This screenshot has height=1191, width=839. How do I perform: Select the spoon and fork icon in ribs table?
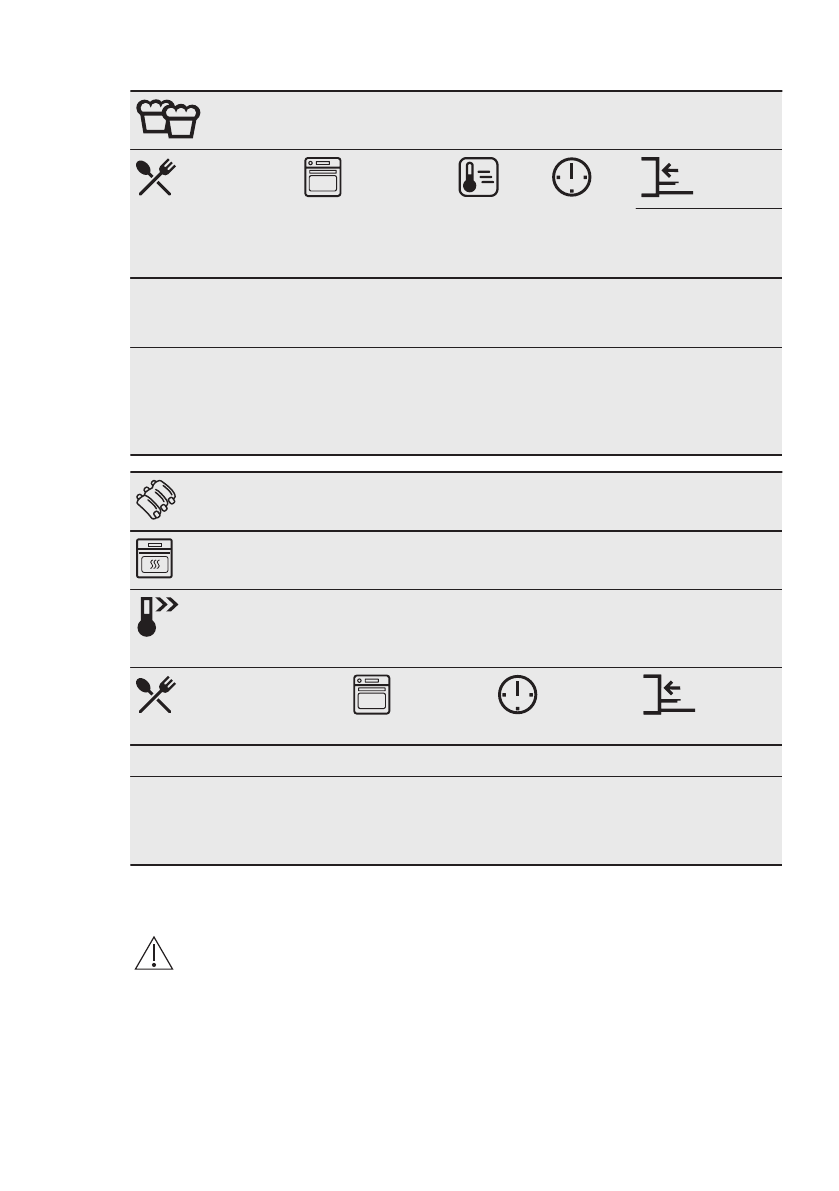pyautogui.click(x=156, y=694)
